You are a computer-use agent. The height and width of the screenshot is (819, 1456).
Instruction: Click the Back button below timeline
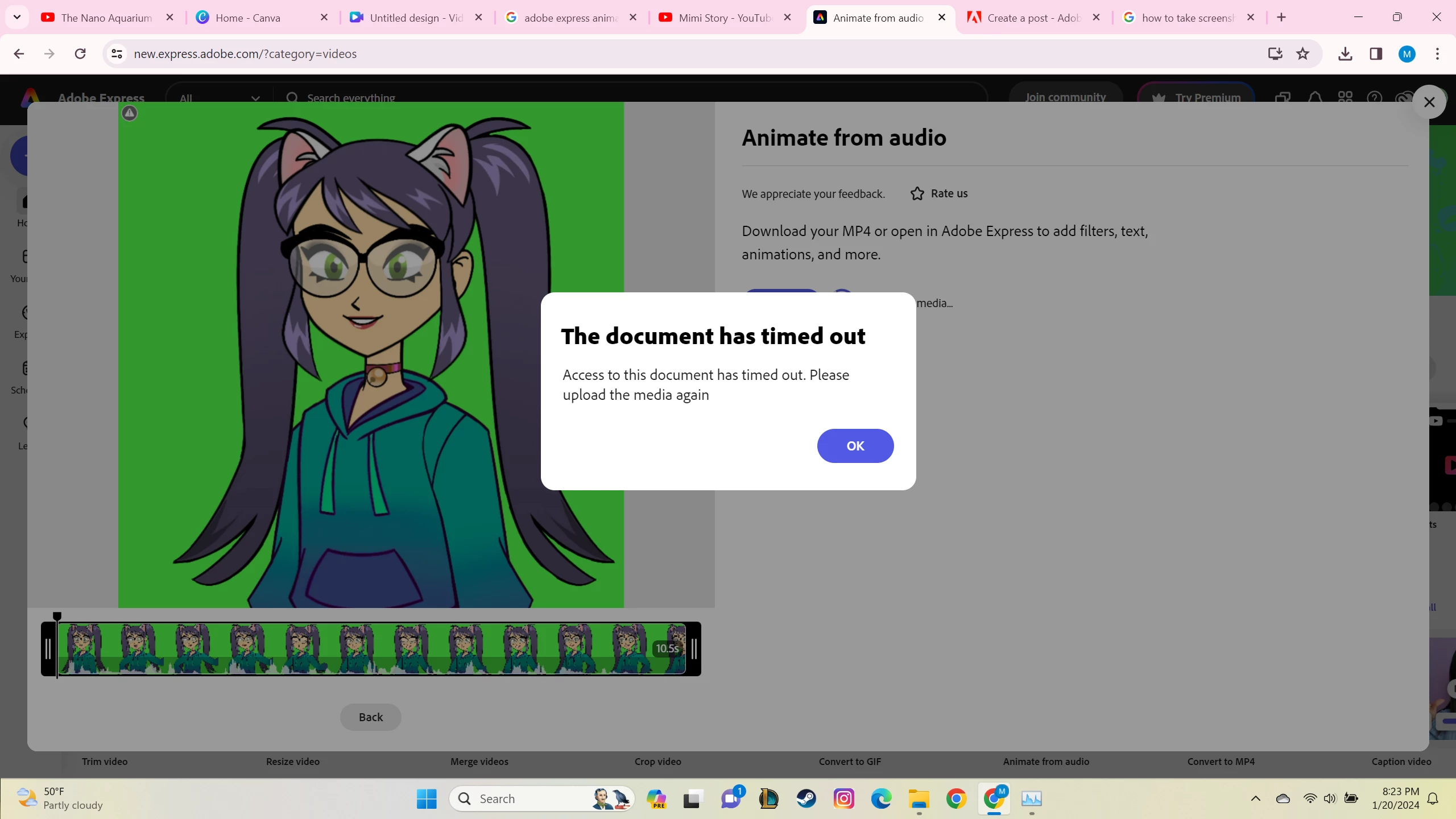coord(370,717)
